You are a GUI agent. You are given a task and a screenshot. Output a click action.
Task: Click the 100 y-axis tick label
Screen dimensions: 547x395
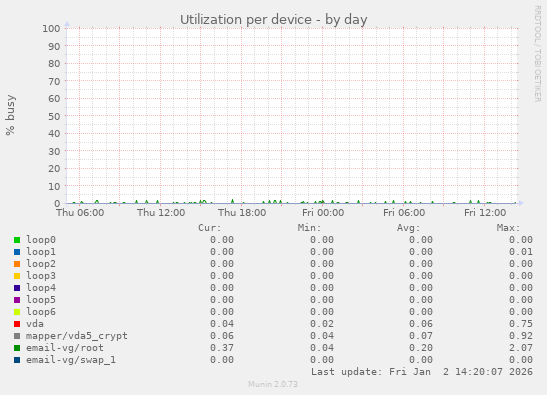[51, 29]
